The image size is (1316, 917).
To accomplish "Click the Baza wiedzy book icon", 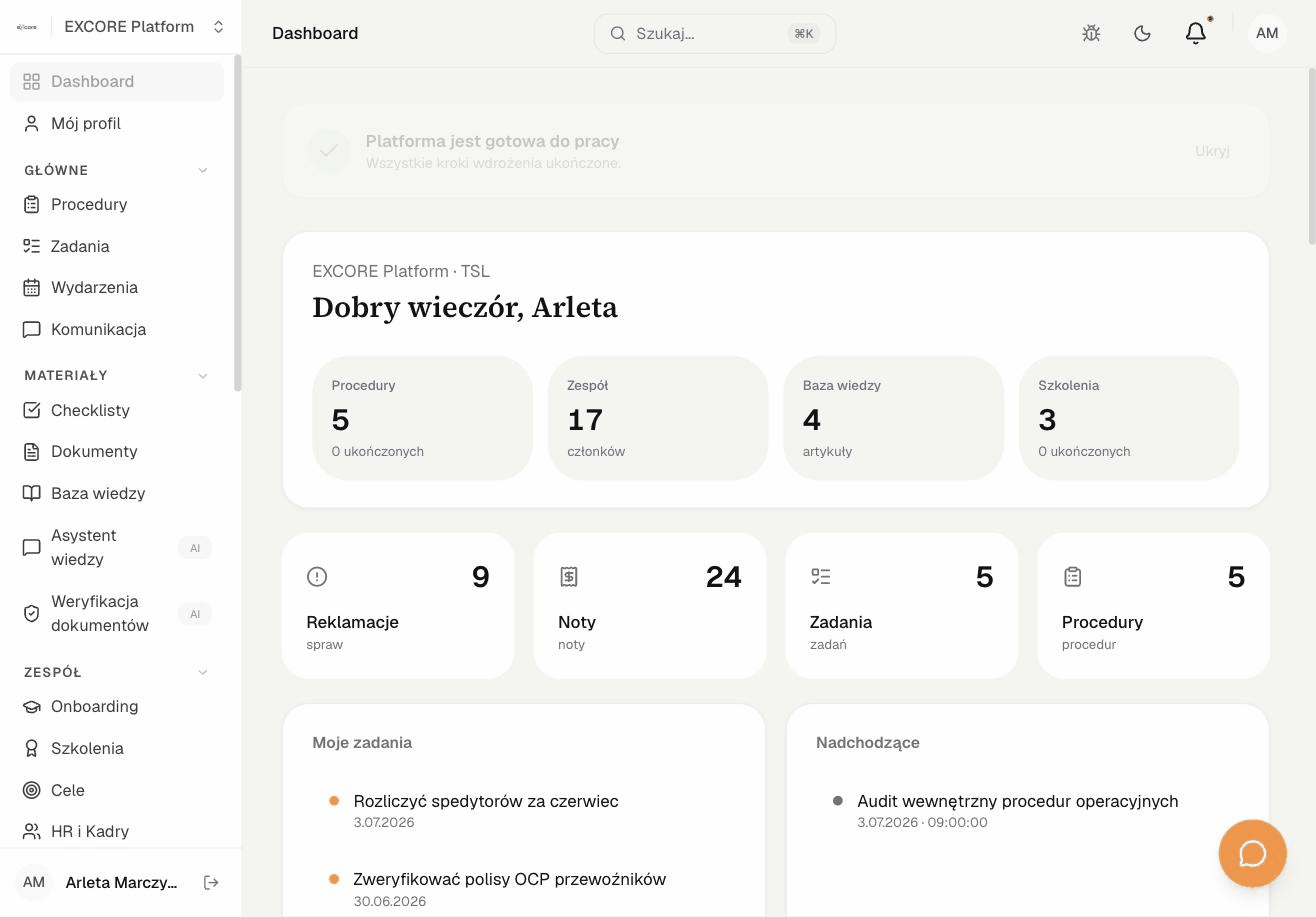I will 32,493.
